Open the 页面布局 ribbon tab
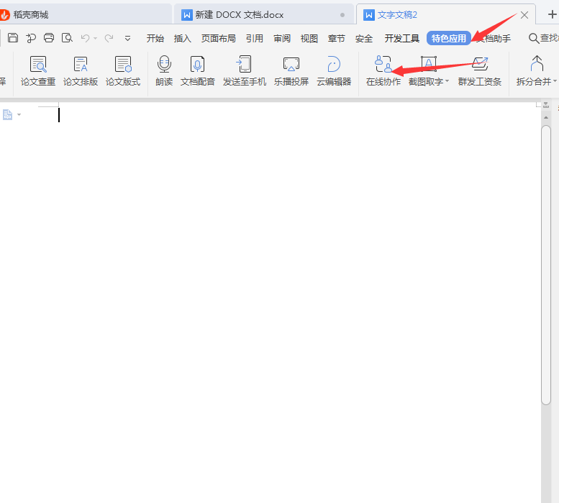The image size is (562, 503). [218, 38]
